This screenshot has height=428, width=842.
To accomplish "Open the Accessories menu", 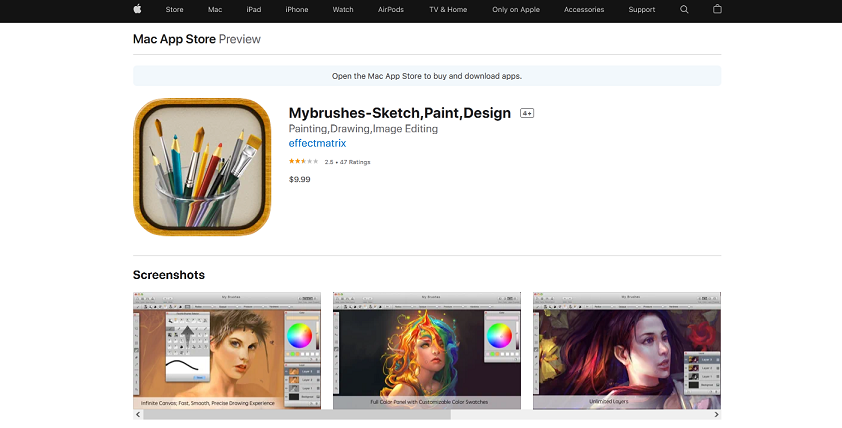I will [584, 10].
